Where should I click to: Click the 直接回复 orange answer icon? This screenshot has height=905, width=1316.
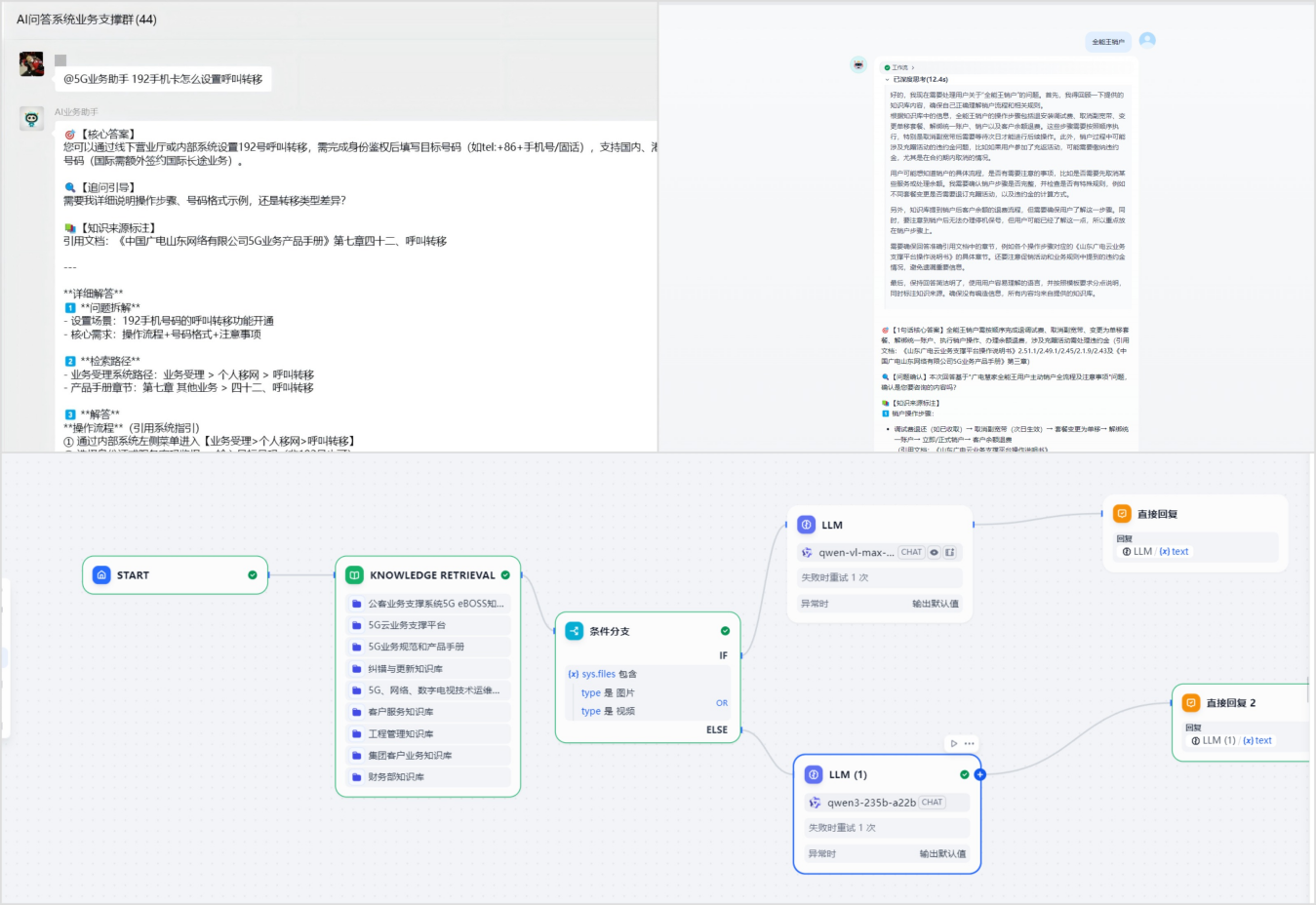[1122, 514]
